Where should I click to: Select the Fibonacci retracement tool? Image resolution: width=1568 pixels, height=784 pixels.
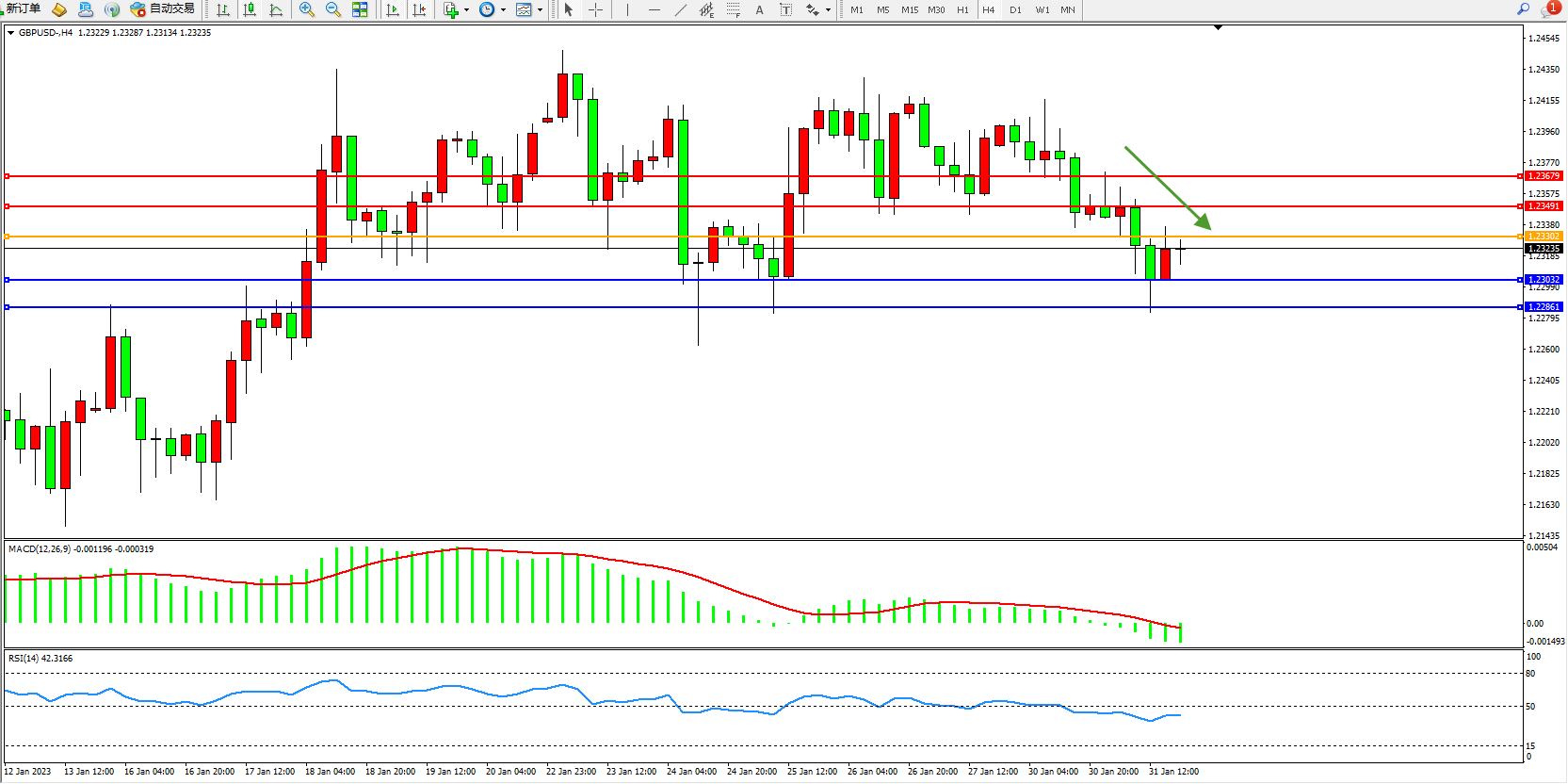[x=733, y=9]
